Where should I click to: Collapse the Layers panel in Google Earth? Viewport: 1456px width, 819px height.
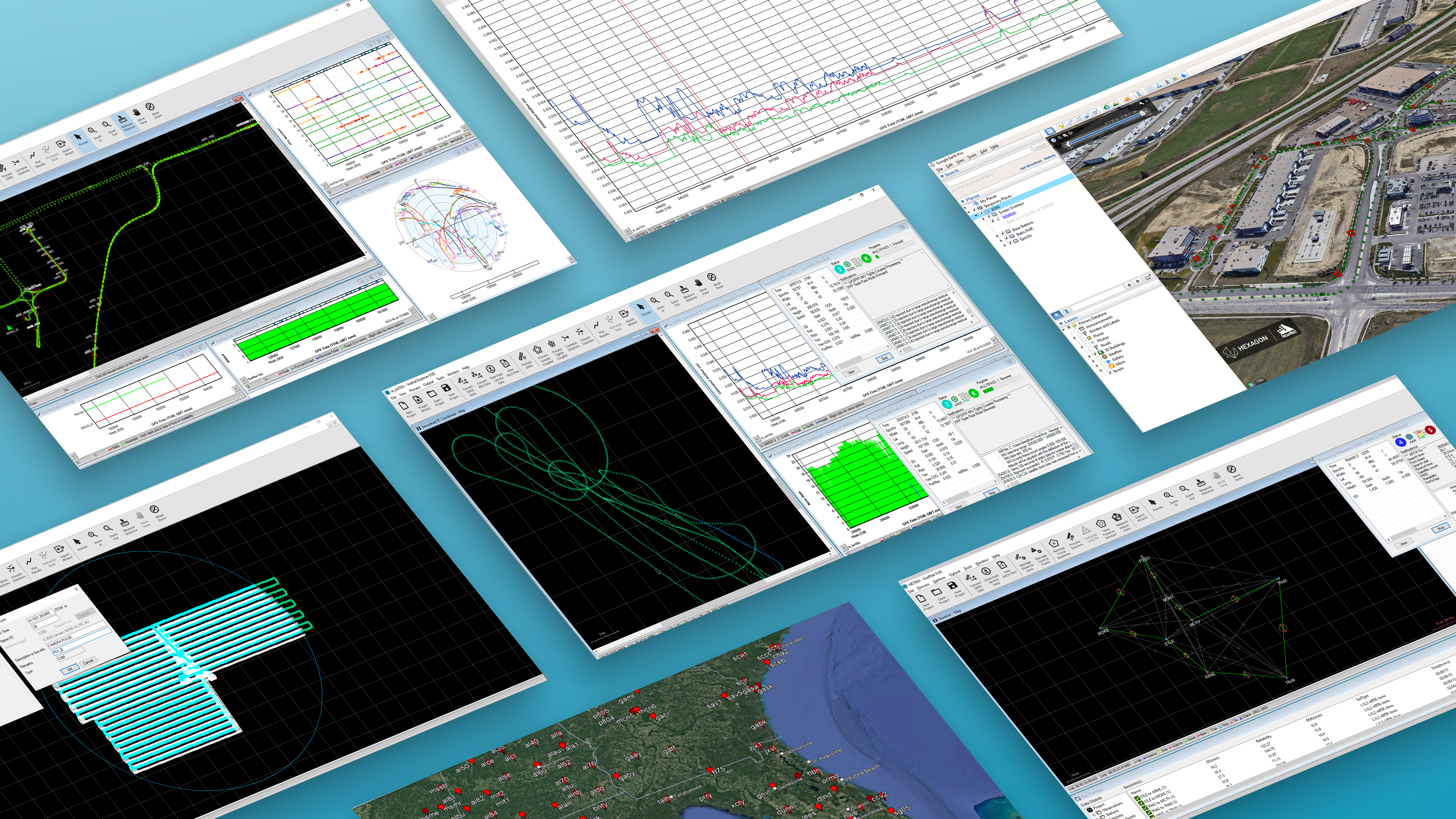(1061, 323)
